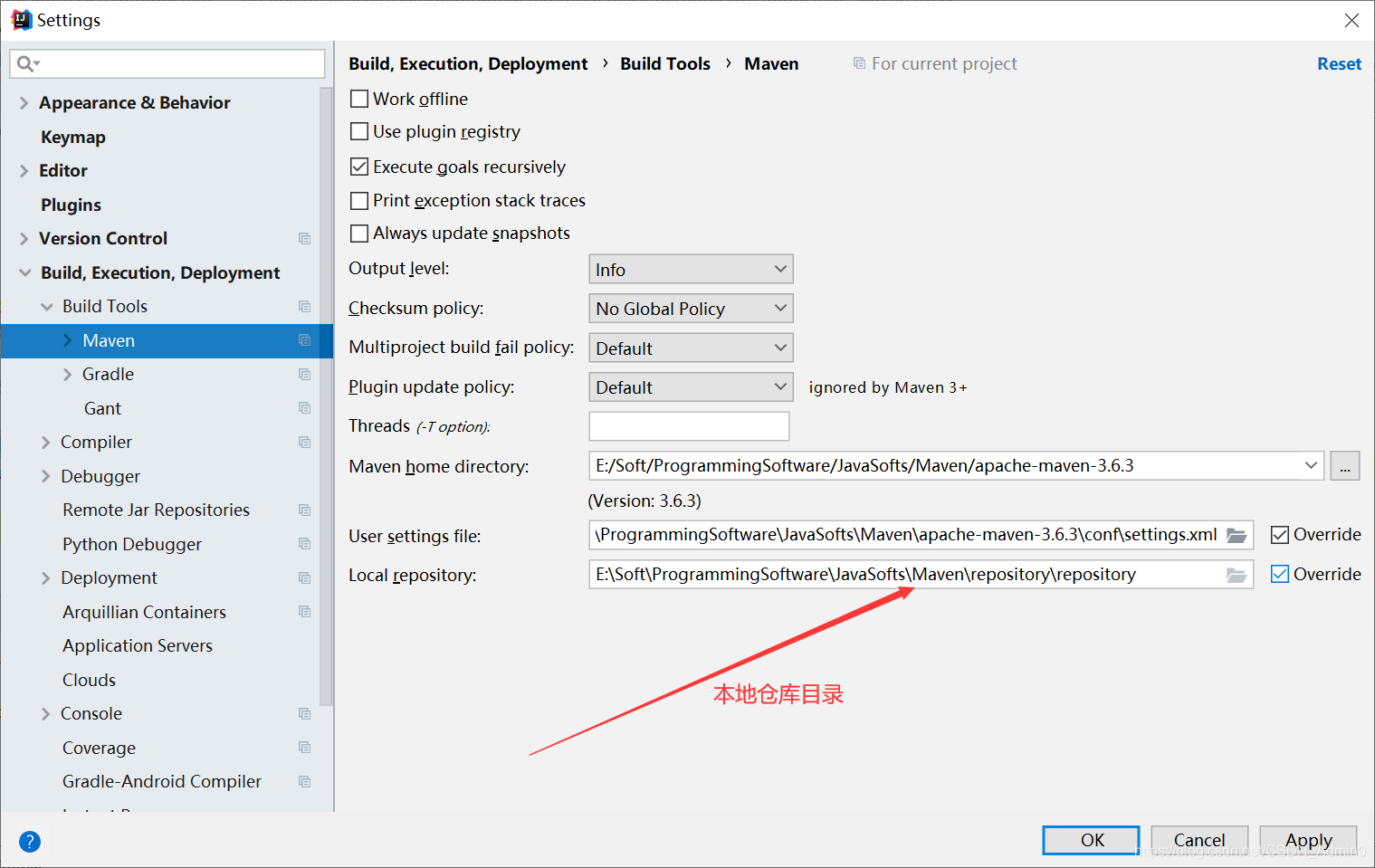Click the project-scope icon beside Gant row

(305, 408)
